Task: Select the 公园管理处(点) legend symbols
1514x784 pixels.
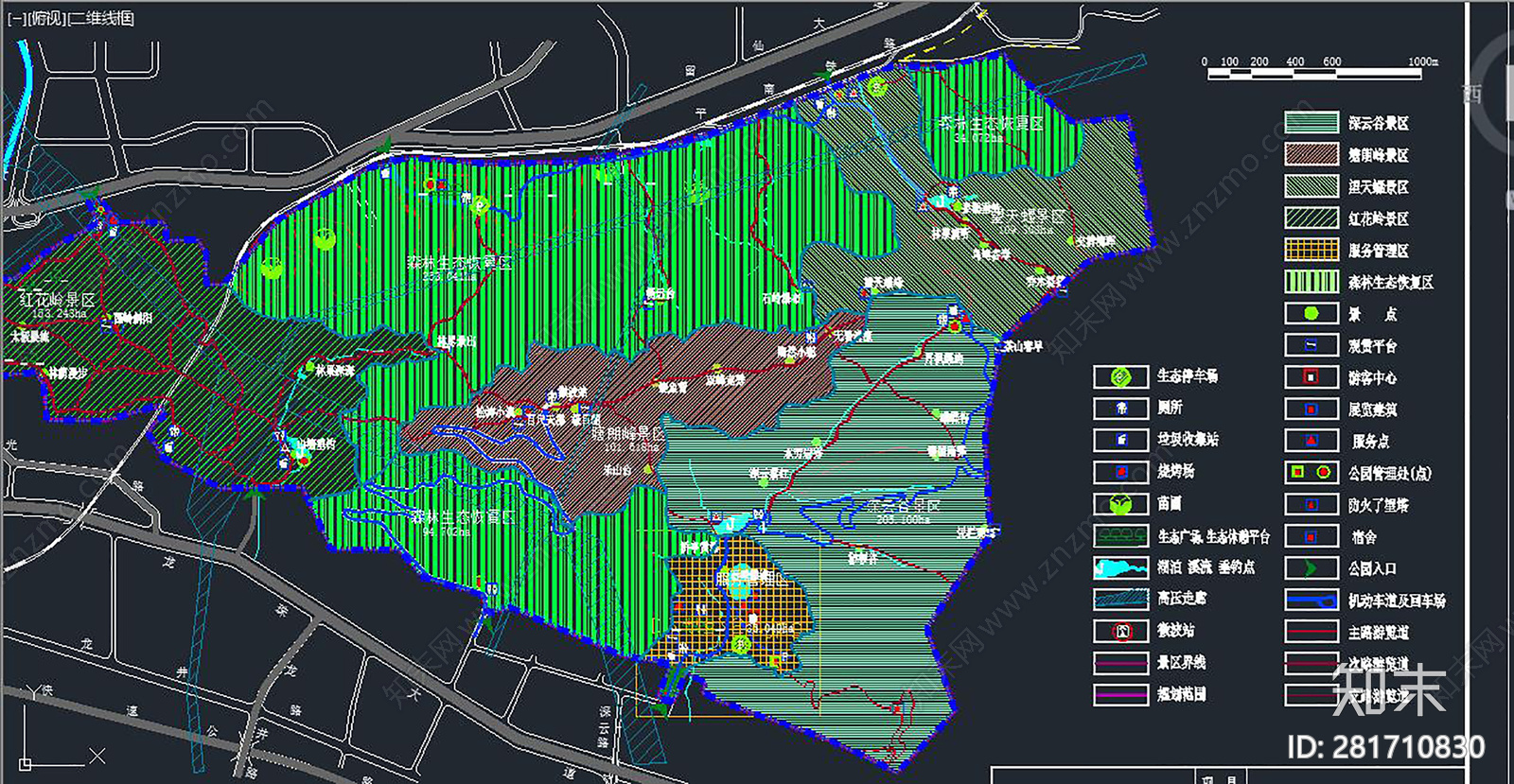Action: pos(1311,472)
